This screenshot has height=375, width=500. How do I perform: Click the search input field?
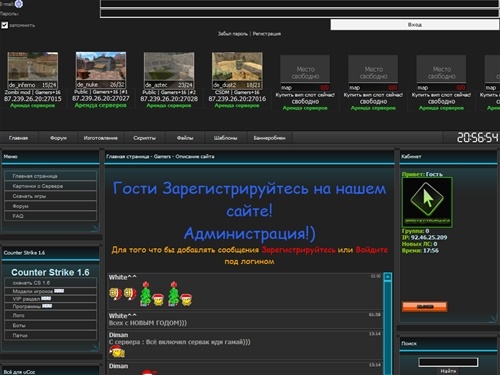(x=448, y=362)
